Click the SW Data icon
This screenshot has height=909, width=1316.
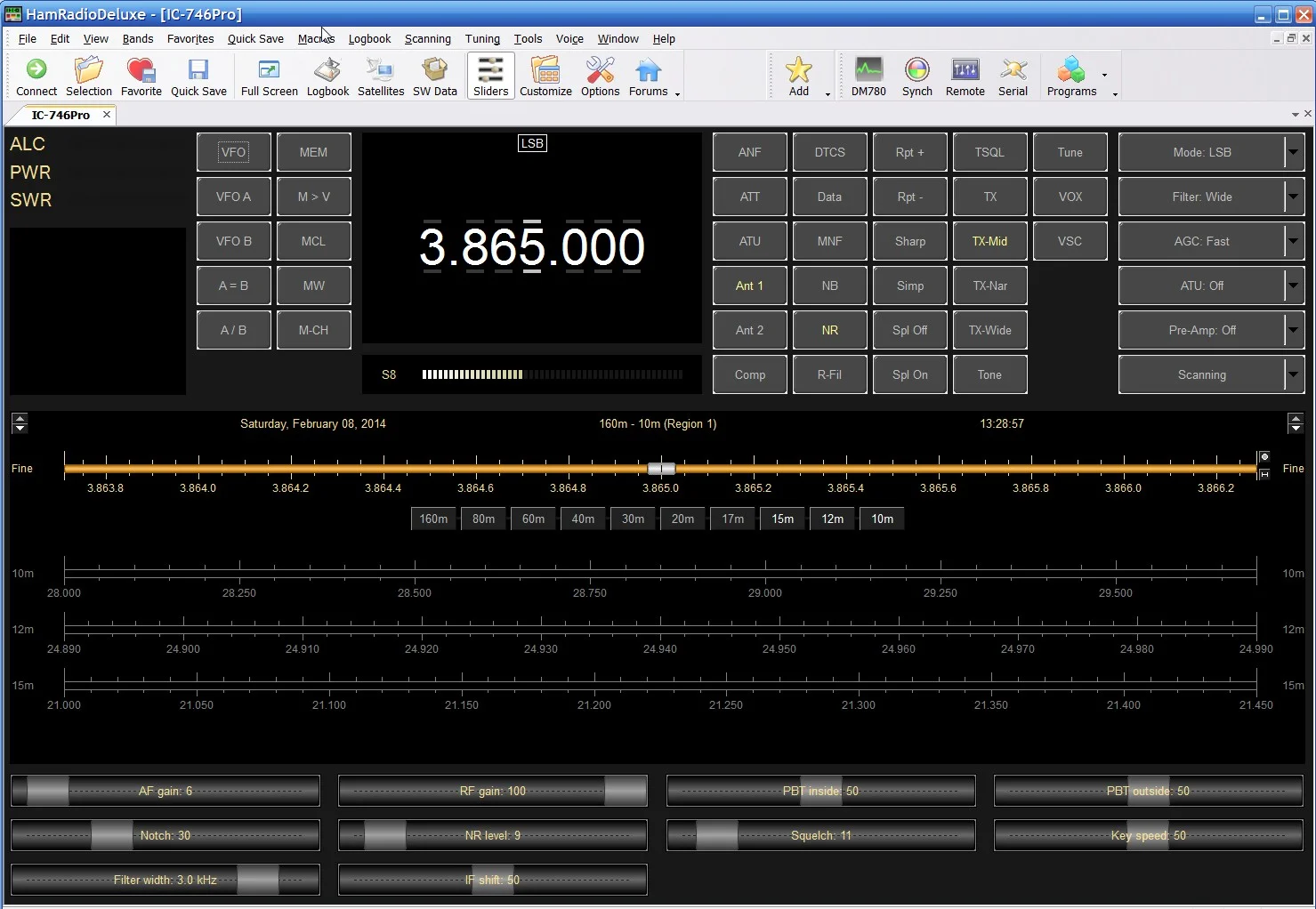435,76
